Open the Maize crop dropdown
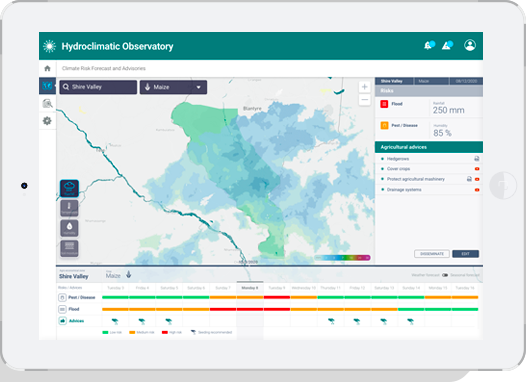 [x=173, y=87]
